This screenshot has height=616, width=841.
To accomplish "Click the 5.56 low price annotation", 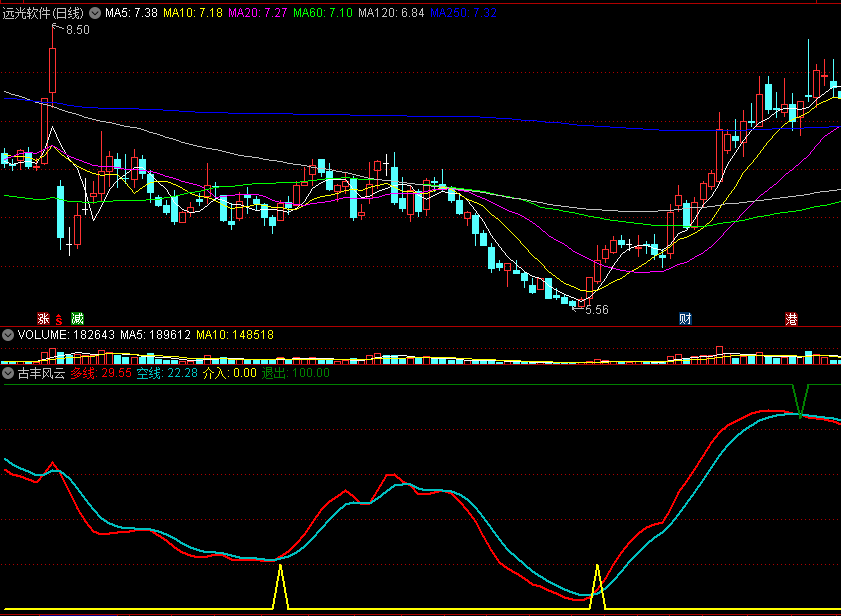I will click(596, 310).
